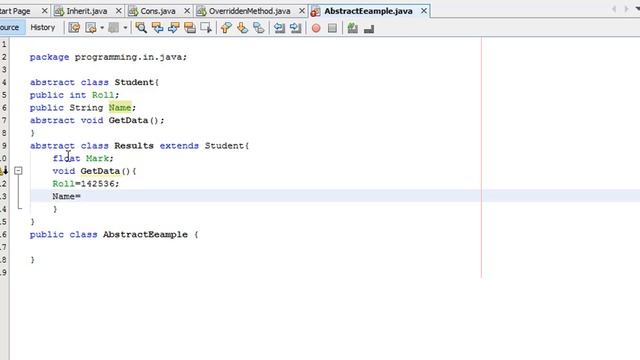This screenshot has width=640, height=360.
Task: Click highlighted 'Name' on line 6
Action: (120, 108)
